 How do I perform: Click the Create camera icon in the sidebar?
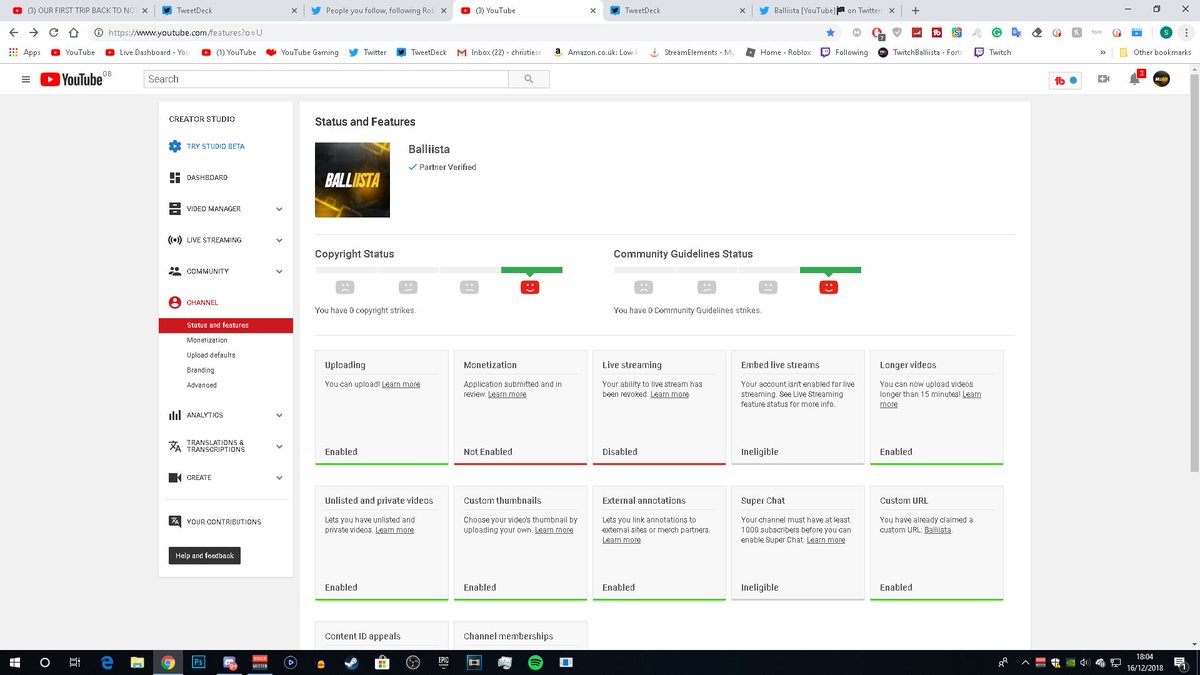click(175, 478)
